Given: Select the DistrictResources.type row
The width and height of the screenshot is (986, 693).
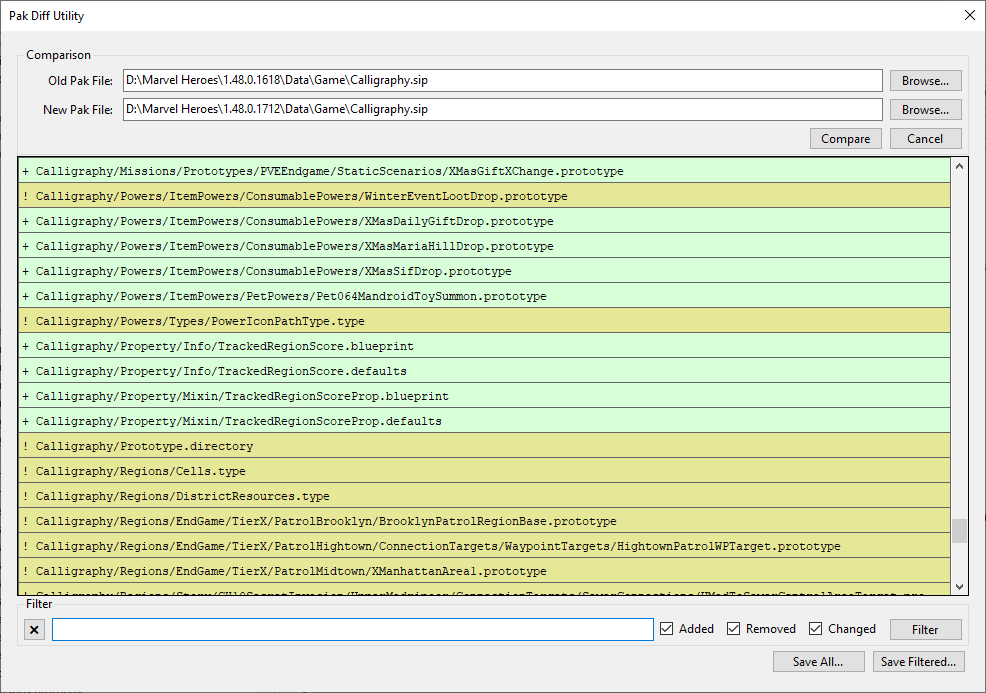Looking at the screenshot, I should [484, 496].
